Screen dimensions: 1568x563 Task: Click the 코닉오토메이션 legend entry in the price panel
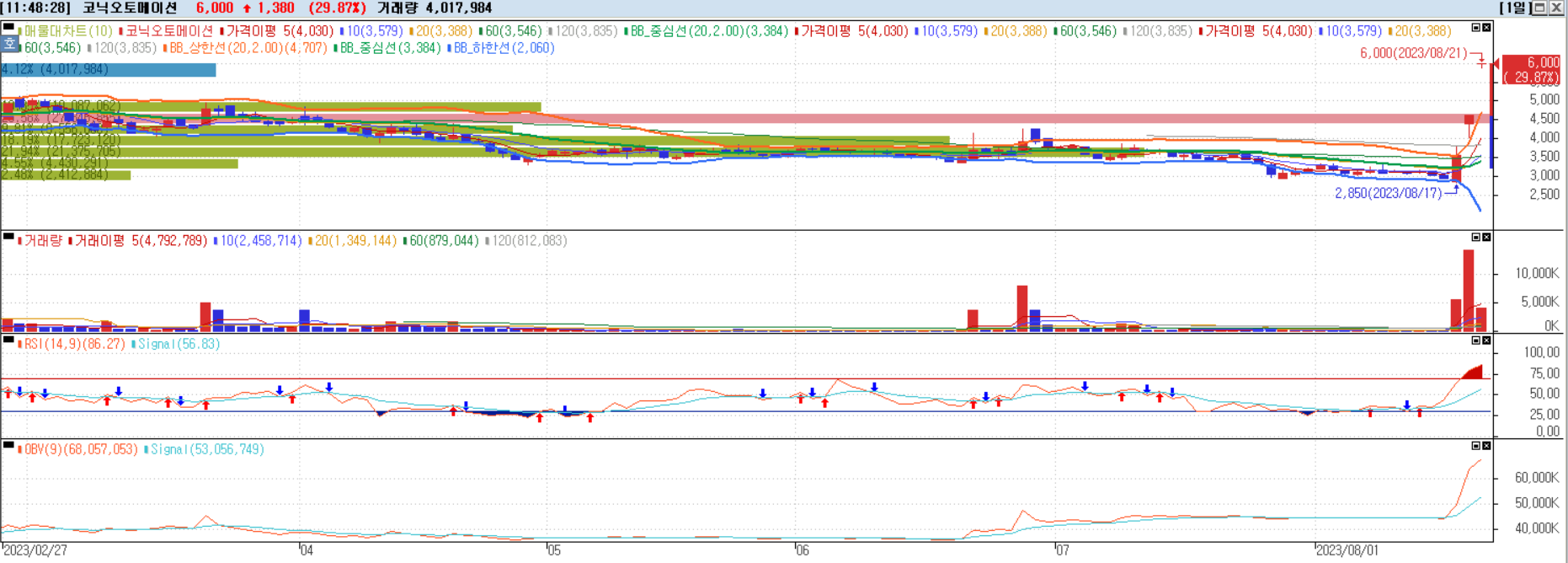pos(166,31)
